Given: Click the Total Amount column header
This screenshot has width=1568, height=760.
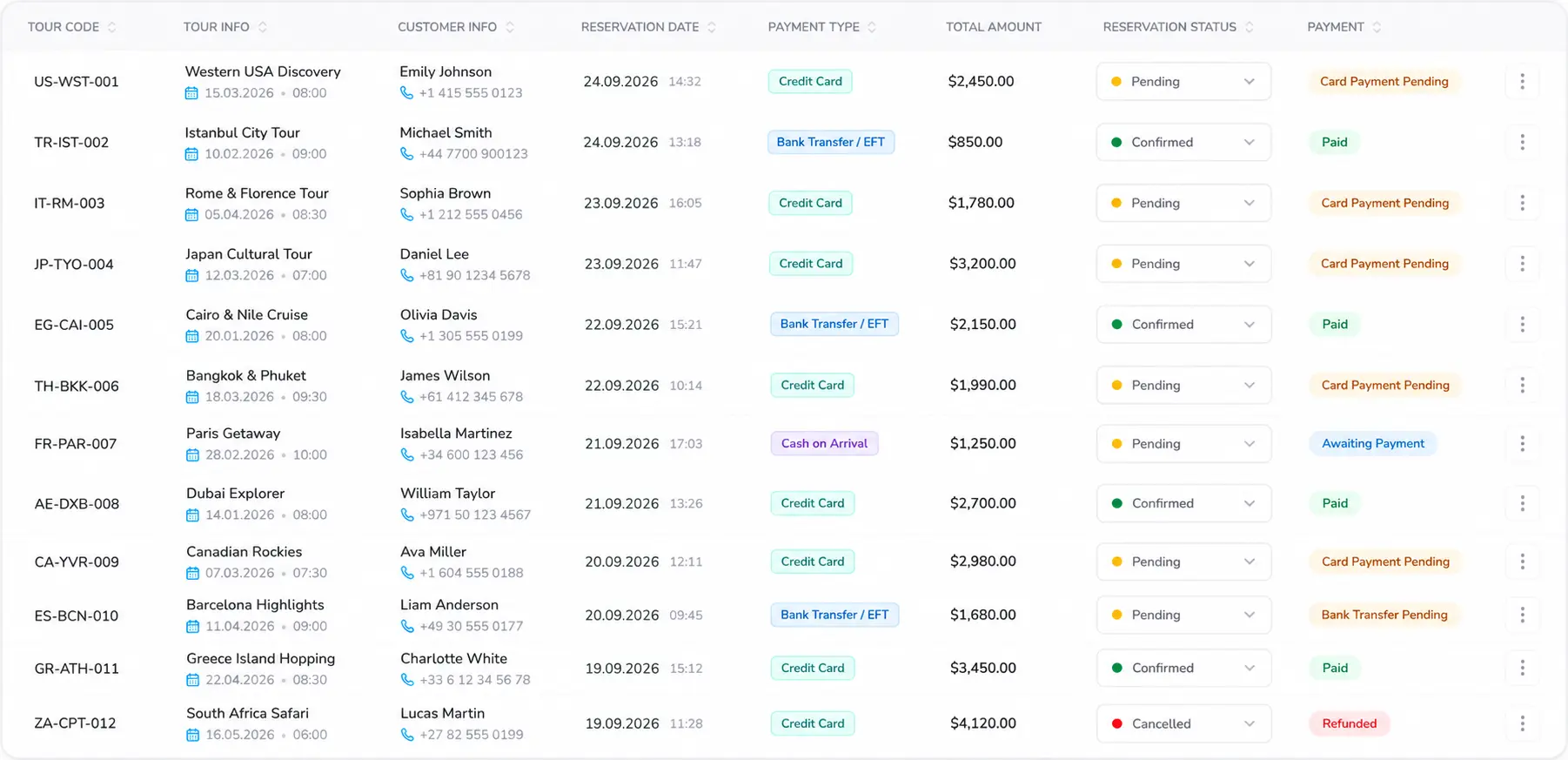Looking at the screenshot, I should [994, 27].
